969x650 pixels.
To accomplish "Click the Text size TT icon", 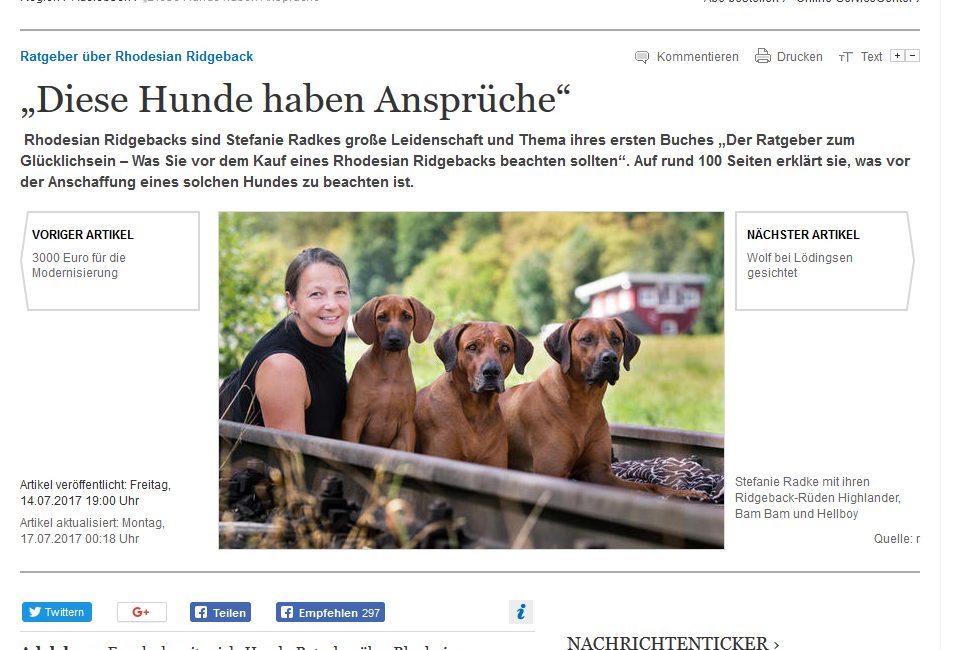I will (x=845, y=57).
